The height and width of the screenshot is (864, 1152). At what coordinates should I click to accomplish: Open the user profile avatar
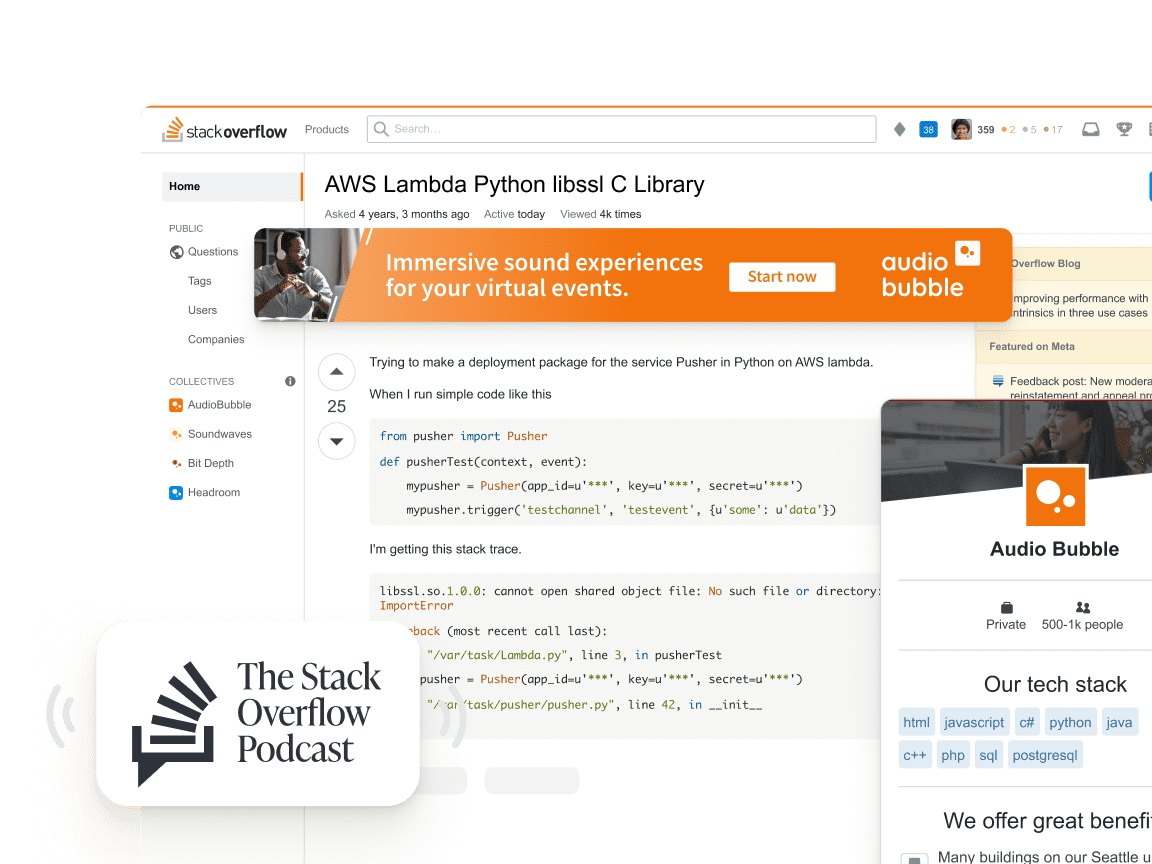tap(961, 129)
